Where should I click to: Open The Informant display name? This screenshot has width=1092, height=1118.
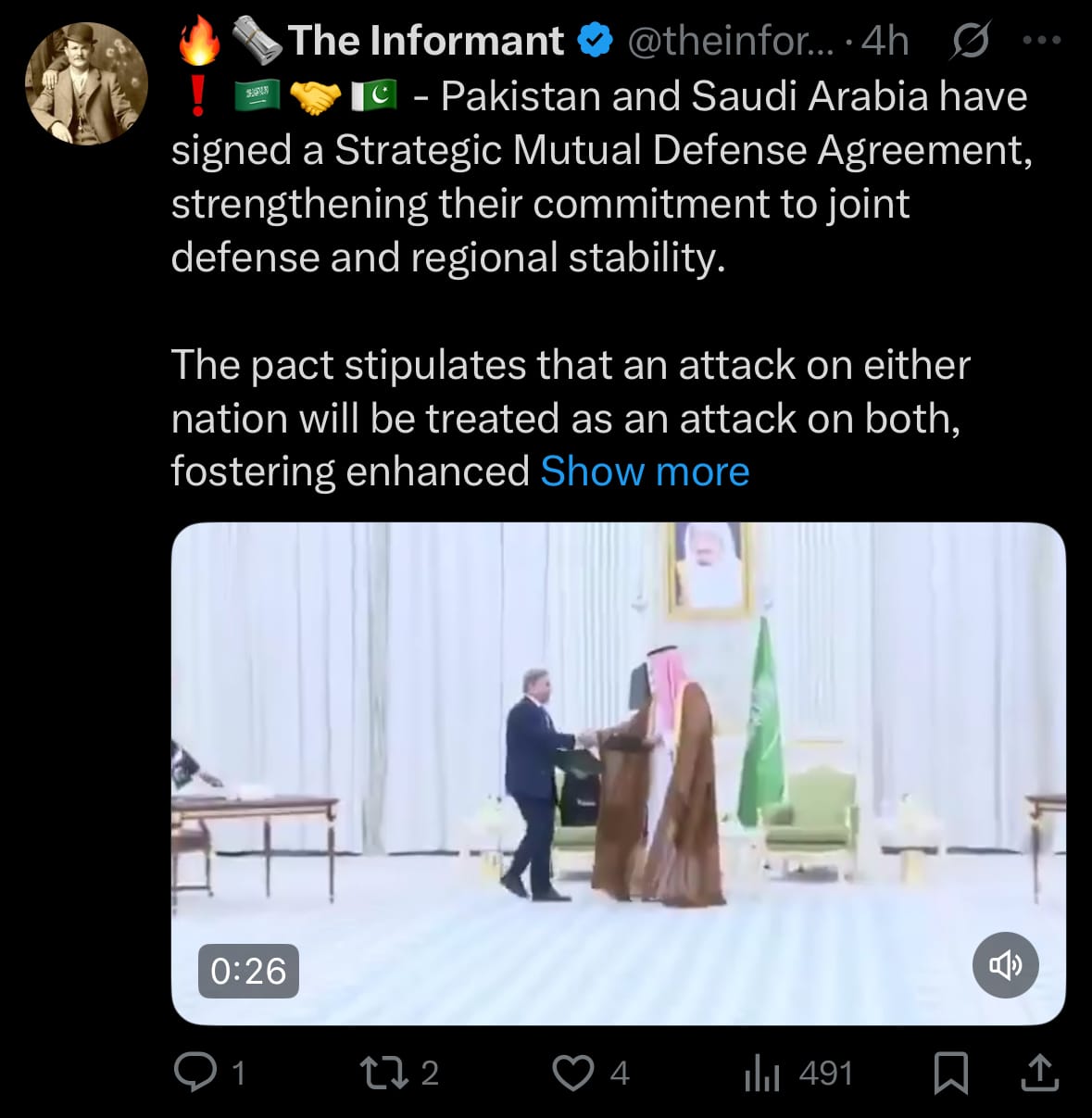(x=426, y=41)
